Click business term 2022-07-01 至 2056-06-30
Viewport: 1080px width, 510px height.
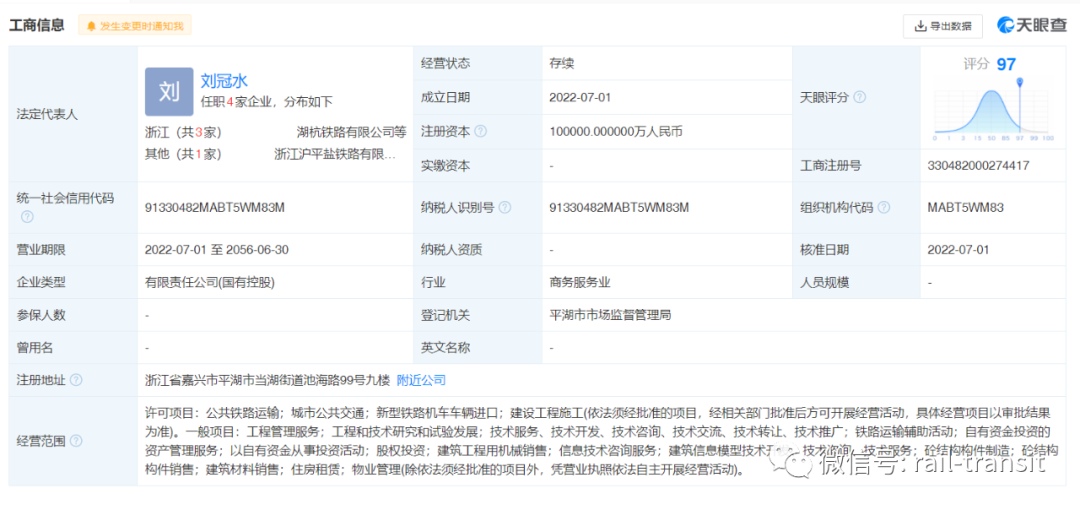click(x=216, y=249)
